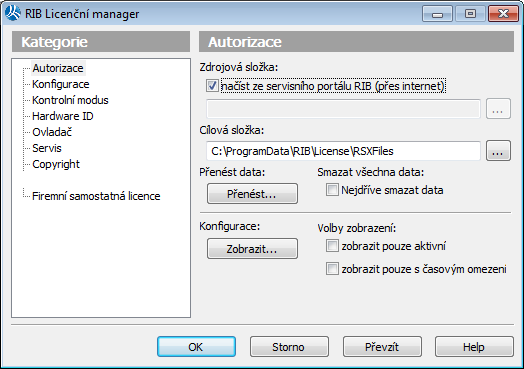Click the Volby zobrazení label
524x369 pixels.
(x=357, y=229)
